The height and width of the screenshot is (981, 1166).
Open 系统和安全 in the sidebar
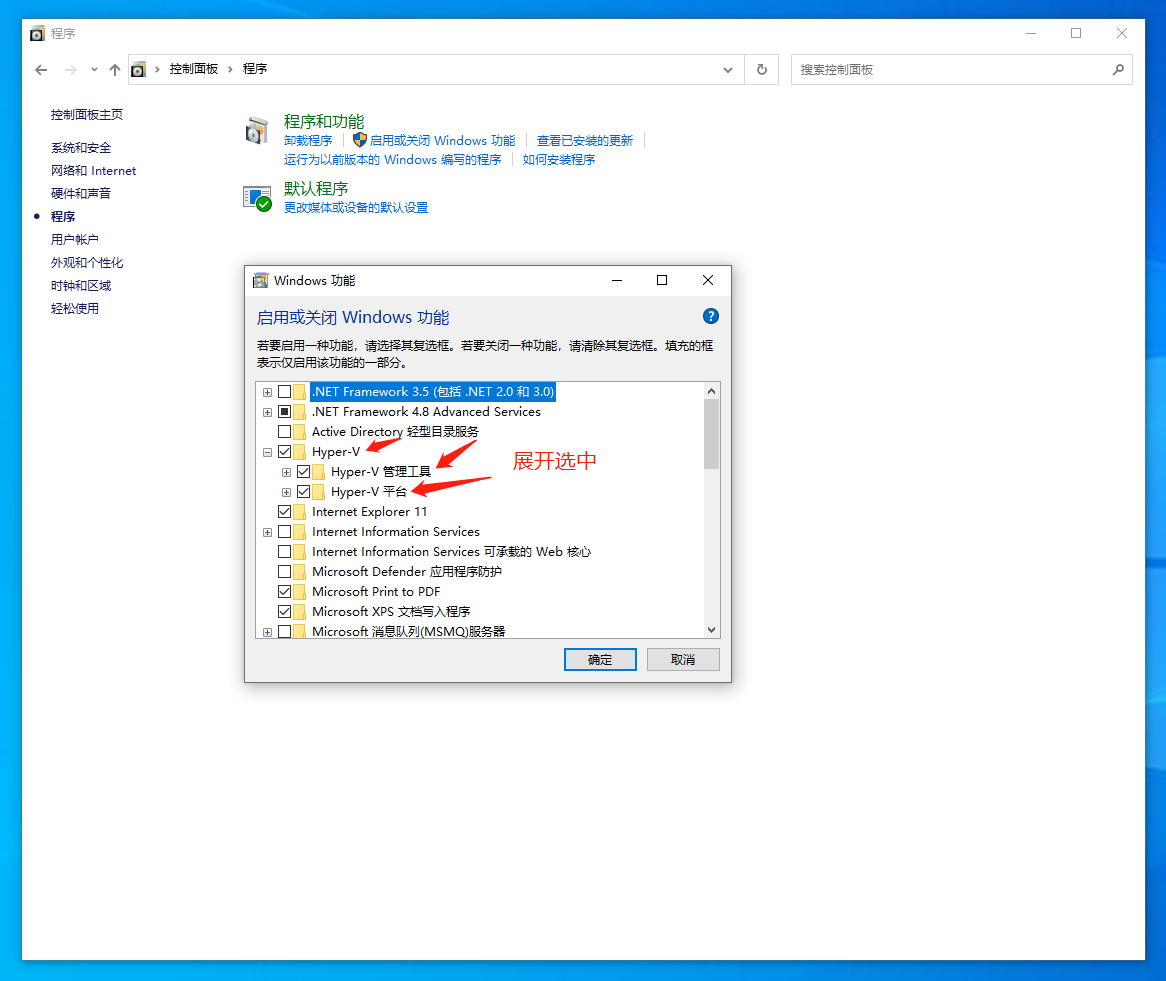(x=81, y=147)
